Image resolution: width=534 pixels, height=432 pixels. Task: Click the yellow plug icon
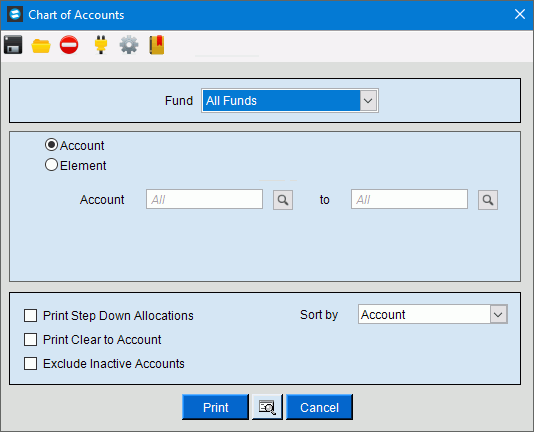101,45
